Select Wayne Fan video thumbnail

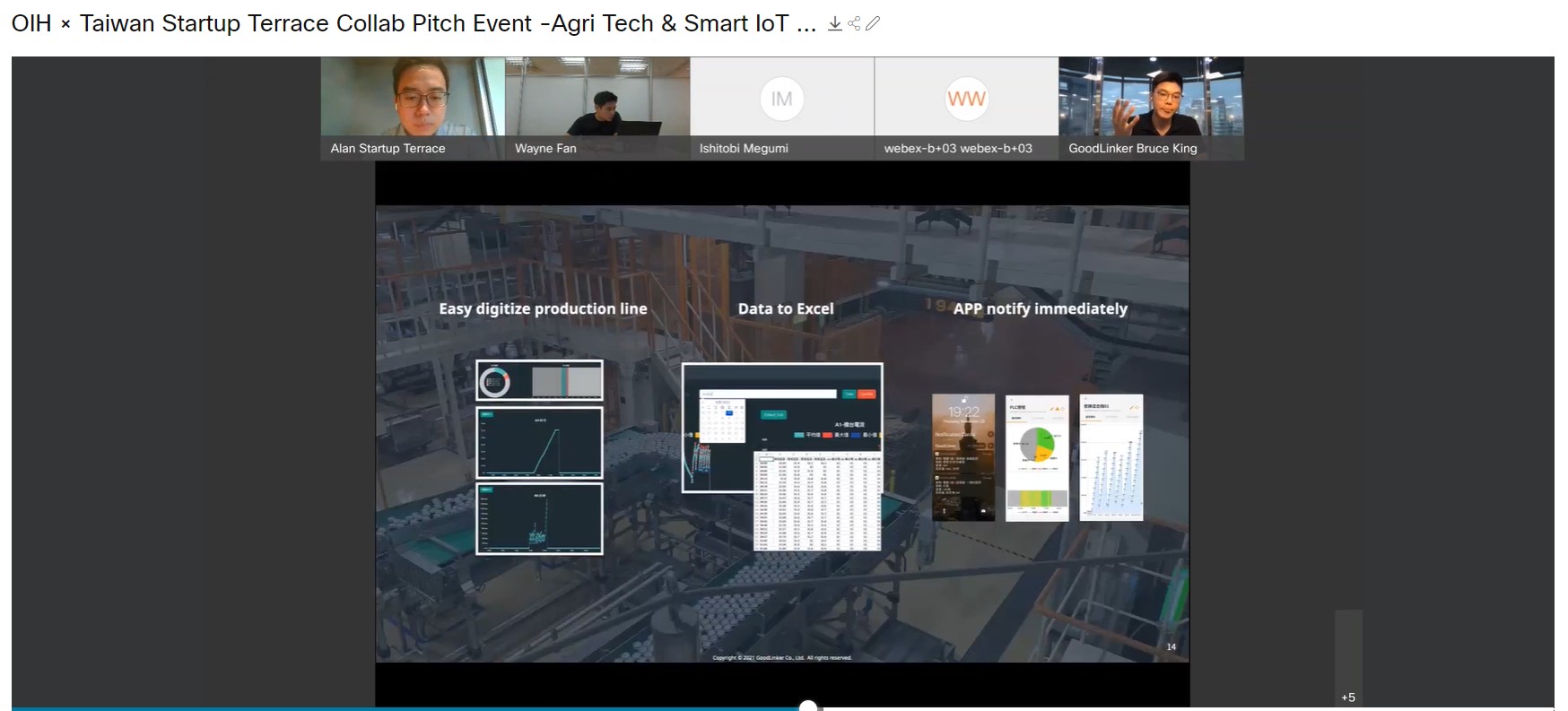click(x=597, y=97)
